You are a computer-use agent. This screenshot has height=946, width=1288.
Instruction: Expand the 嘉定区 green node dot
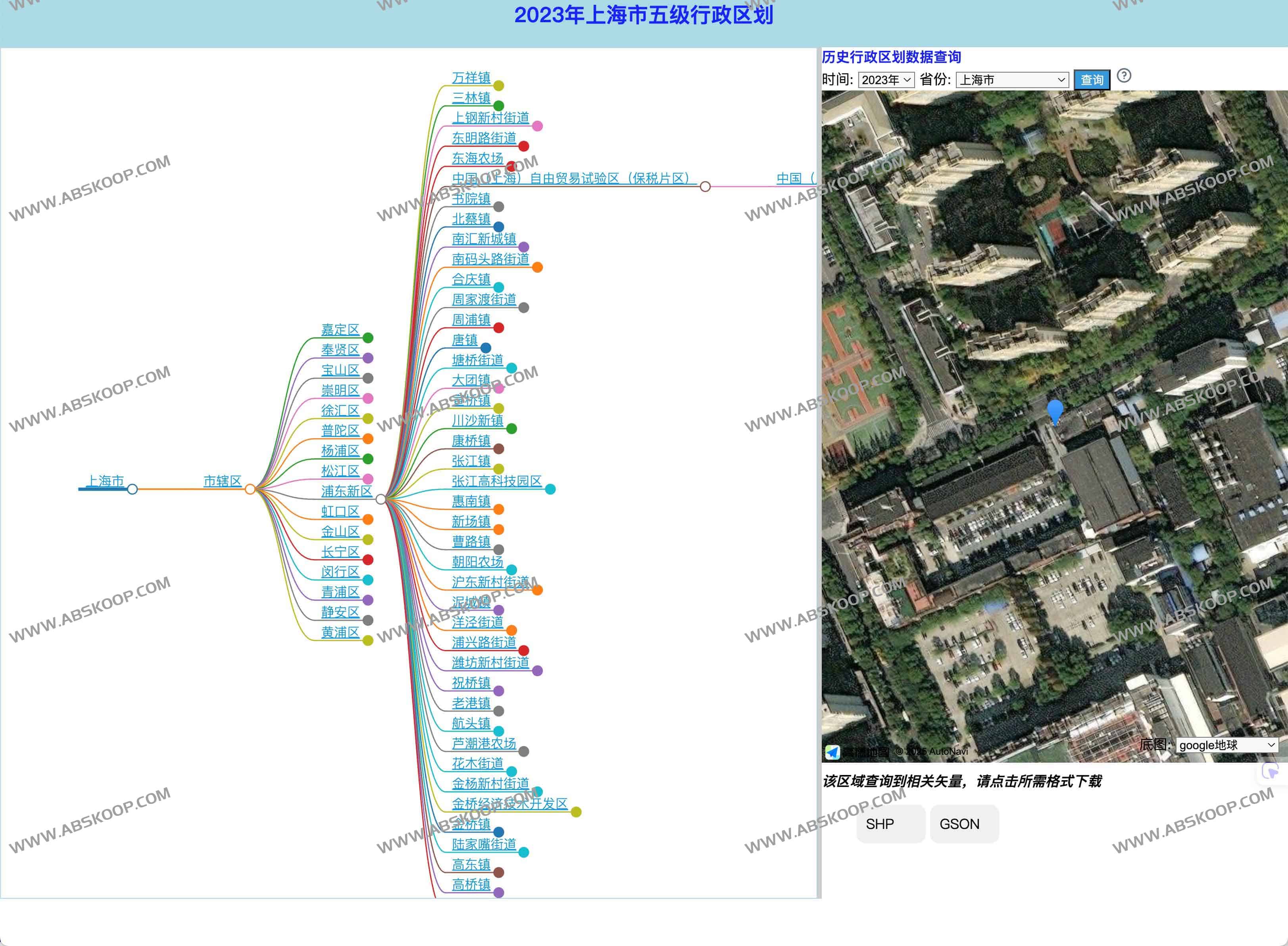click(368, 338)
